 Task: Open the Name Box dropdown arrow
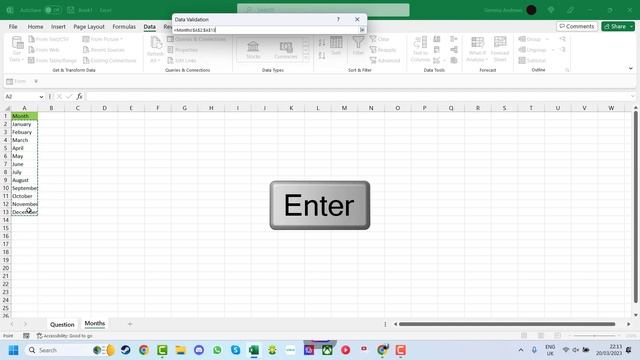coord(41,97)
